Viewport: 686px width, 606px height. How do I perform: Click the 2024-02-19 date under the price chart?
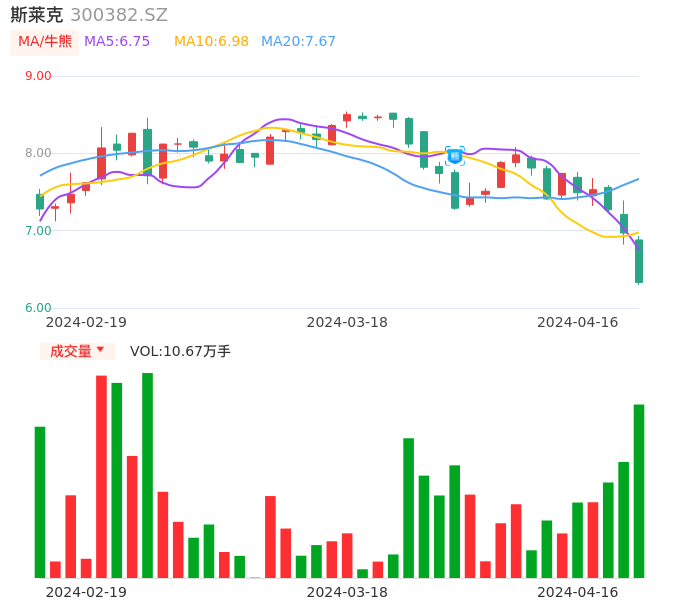(86, 322)
